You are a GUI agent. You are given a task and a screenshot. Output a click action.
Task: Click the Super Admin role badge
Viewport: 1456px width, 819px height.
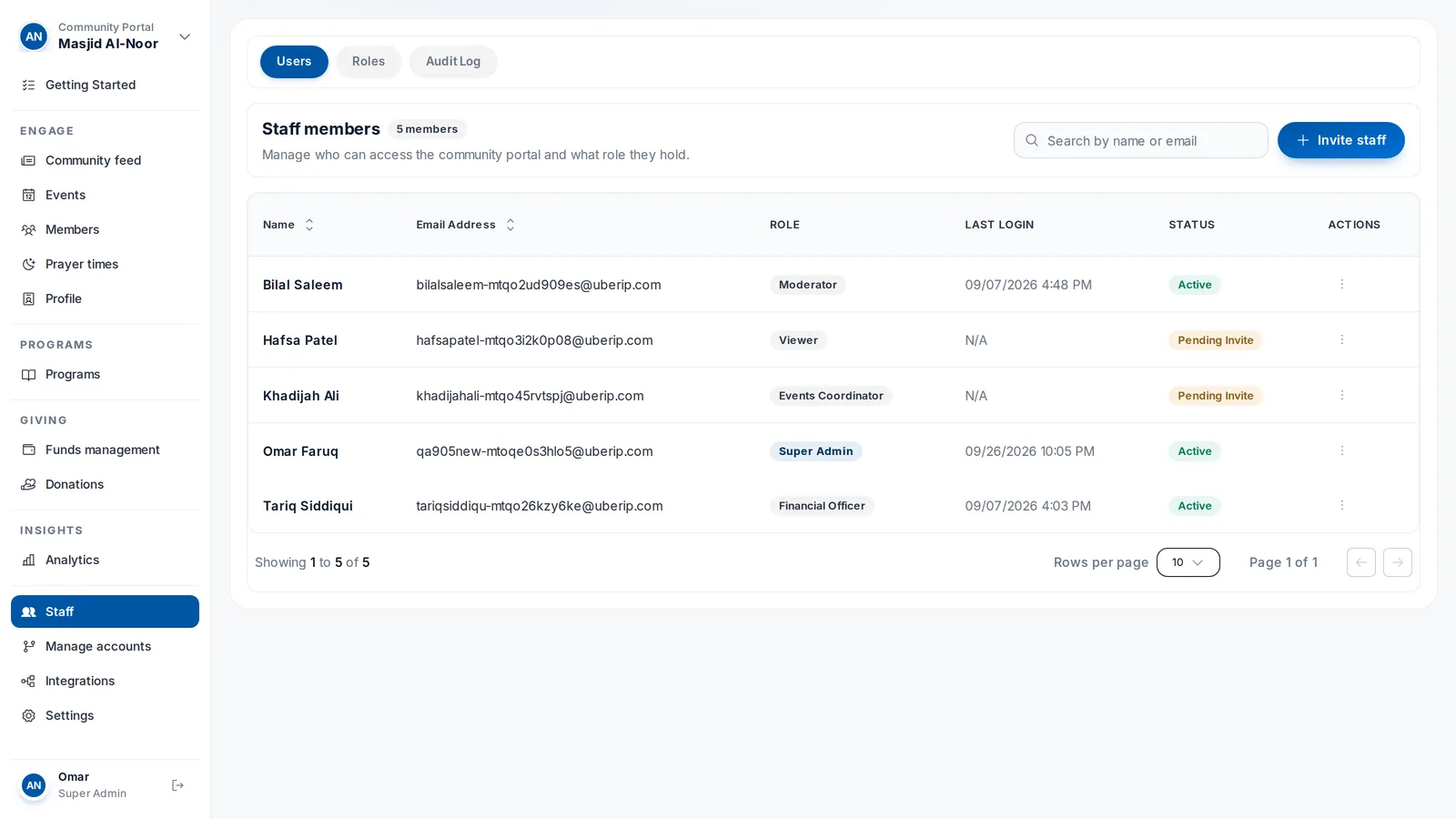(x=815, y=451)
